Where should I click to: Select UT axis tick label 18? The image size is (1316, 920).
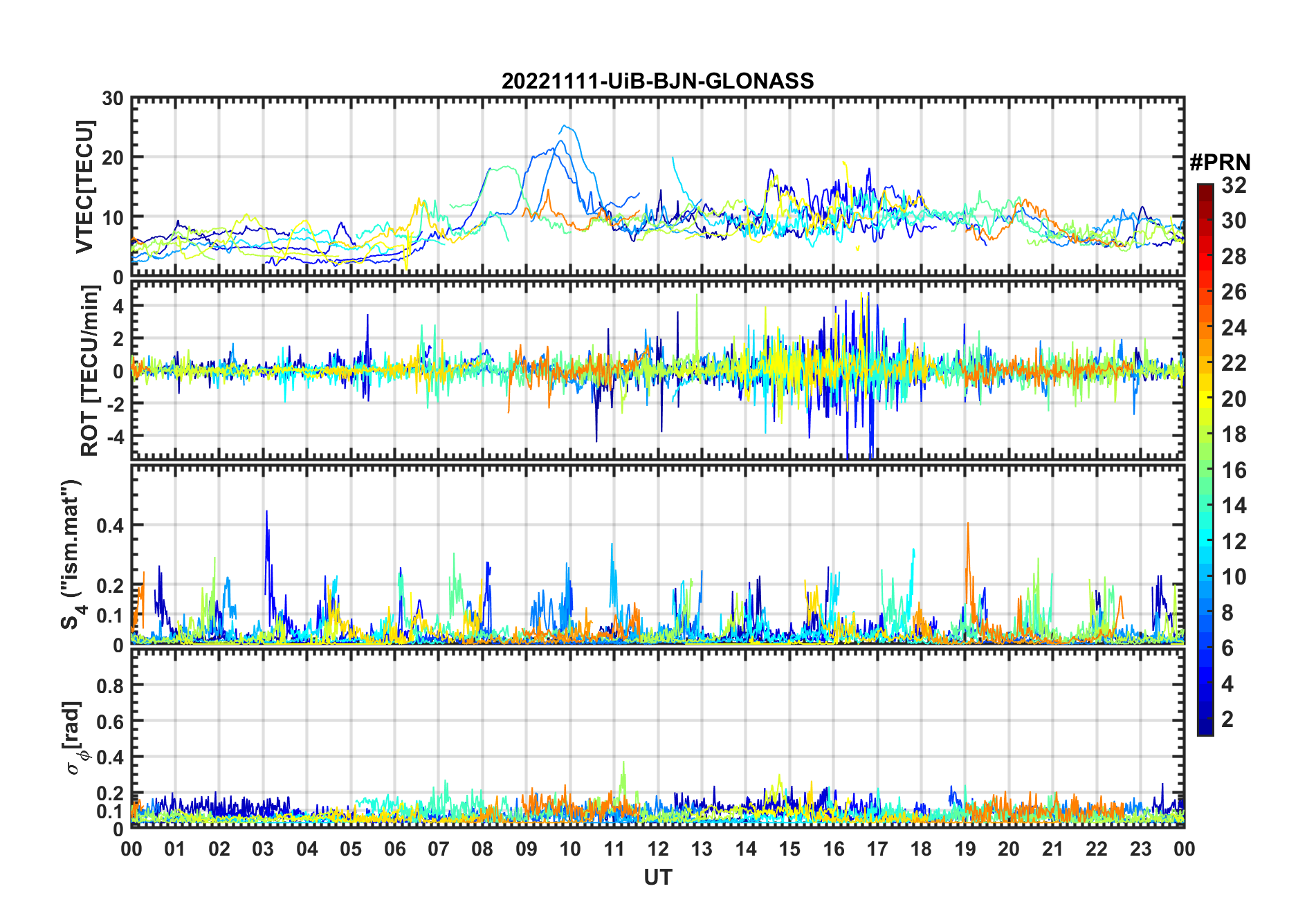coord(921,849)
